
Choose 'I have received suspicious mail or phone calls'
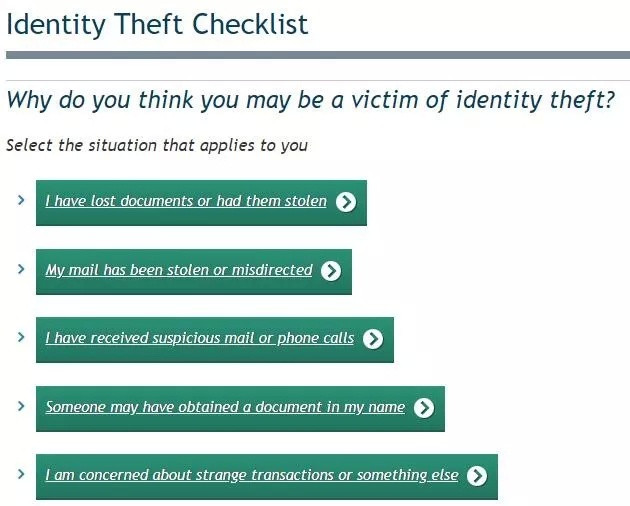[x=200, y=338]
